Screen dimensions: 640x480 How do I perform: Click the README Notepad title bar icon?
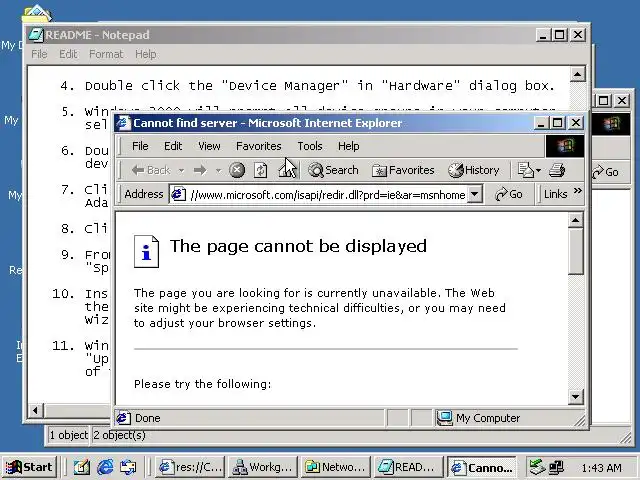pyautogui.click(x=36, y=35)
